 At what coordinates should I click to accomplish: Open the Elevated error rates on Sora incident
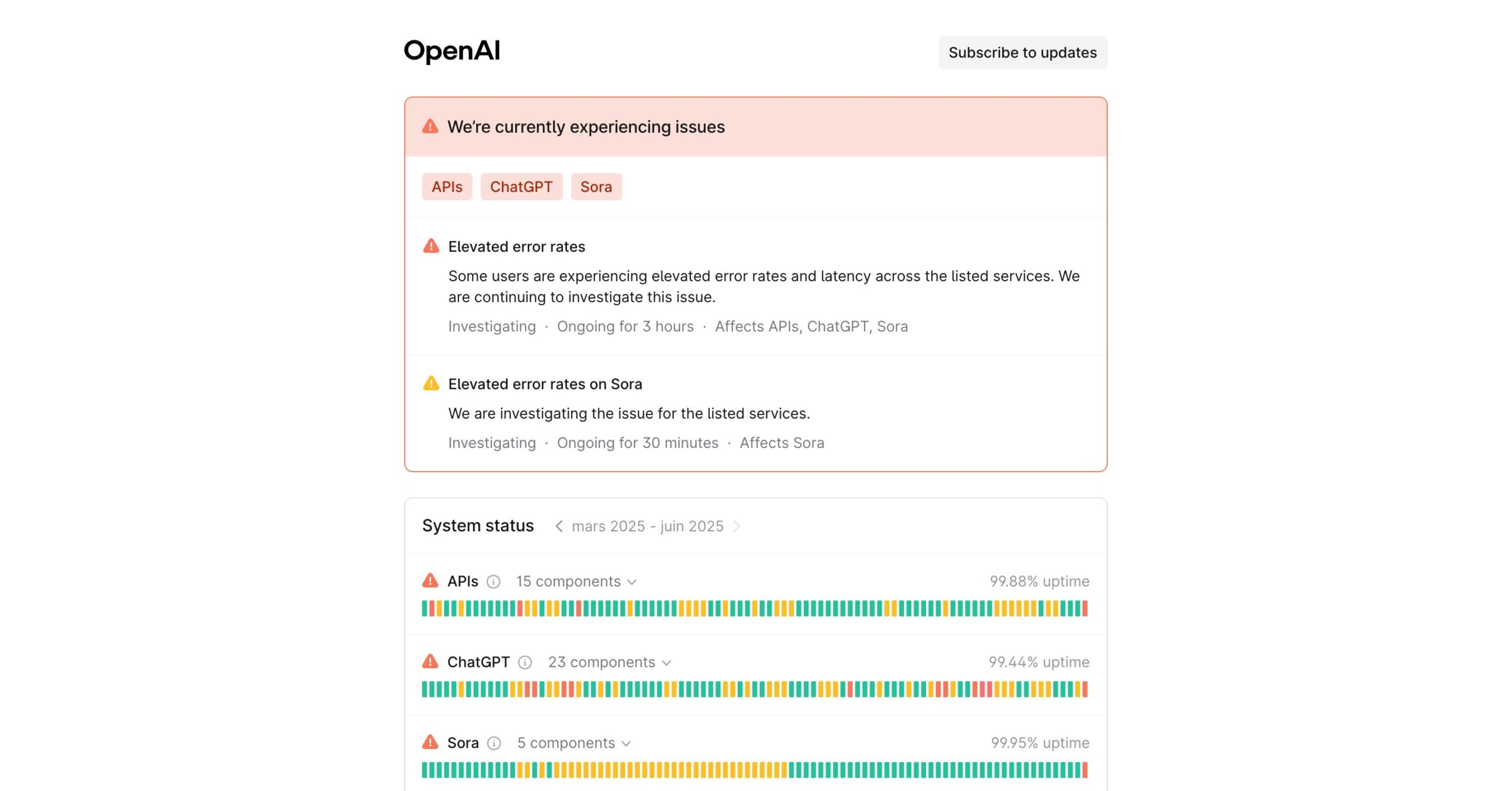click(545, 384)
